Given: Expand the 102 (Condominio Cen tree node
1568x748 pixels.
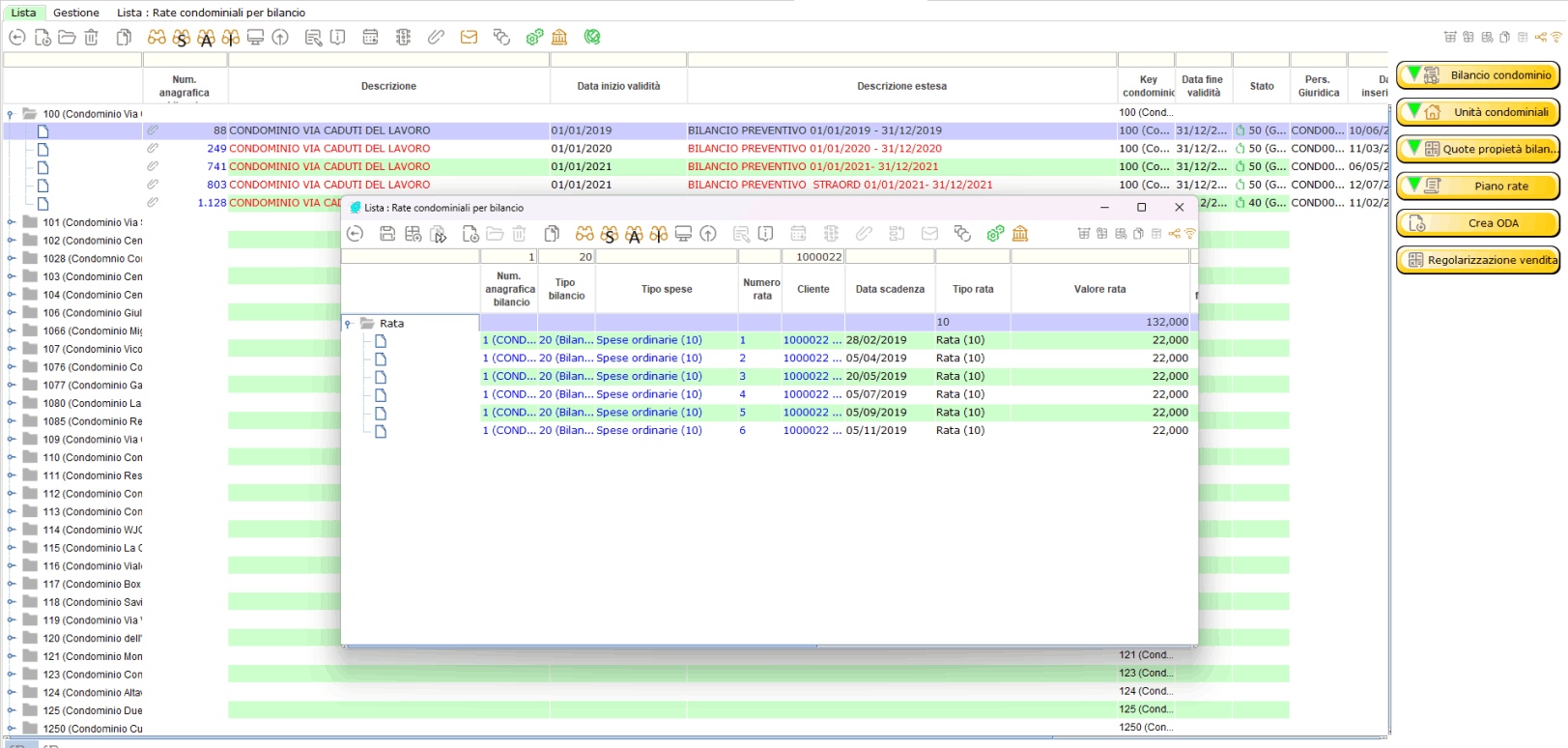Looking at the screenshot, I should 11,241.
